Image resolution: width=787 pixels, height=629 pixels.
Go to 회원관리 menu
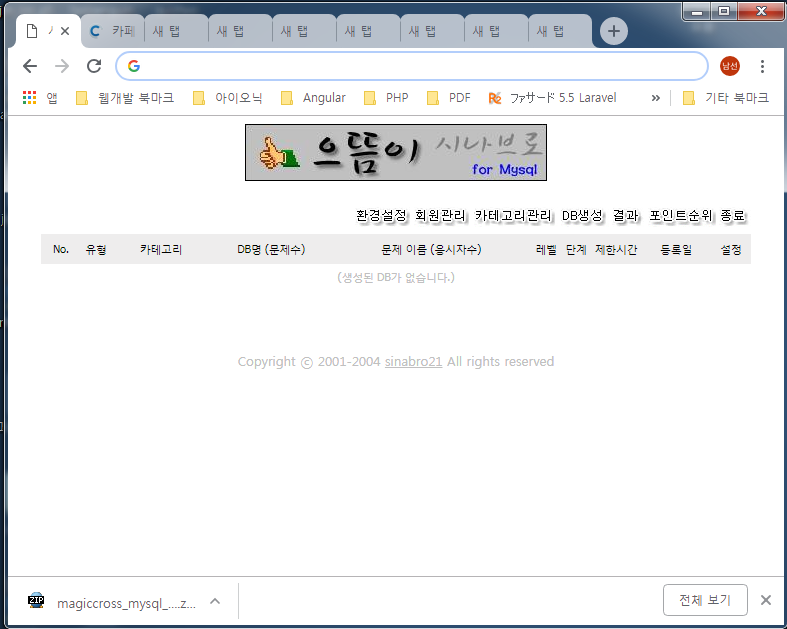point(441,215)
